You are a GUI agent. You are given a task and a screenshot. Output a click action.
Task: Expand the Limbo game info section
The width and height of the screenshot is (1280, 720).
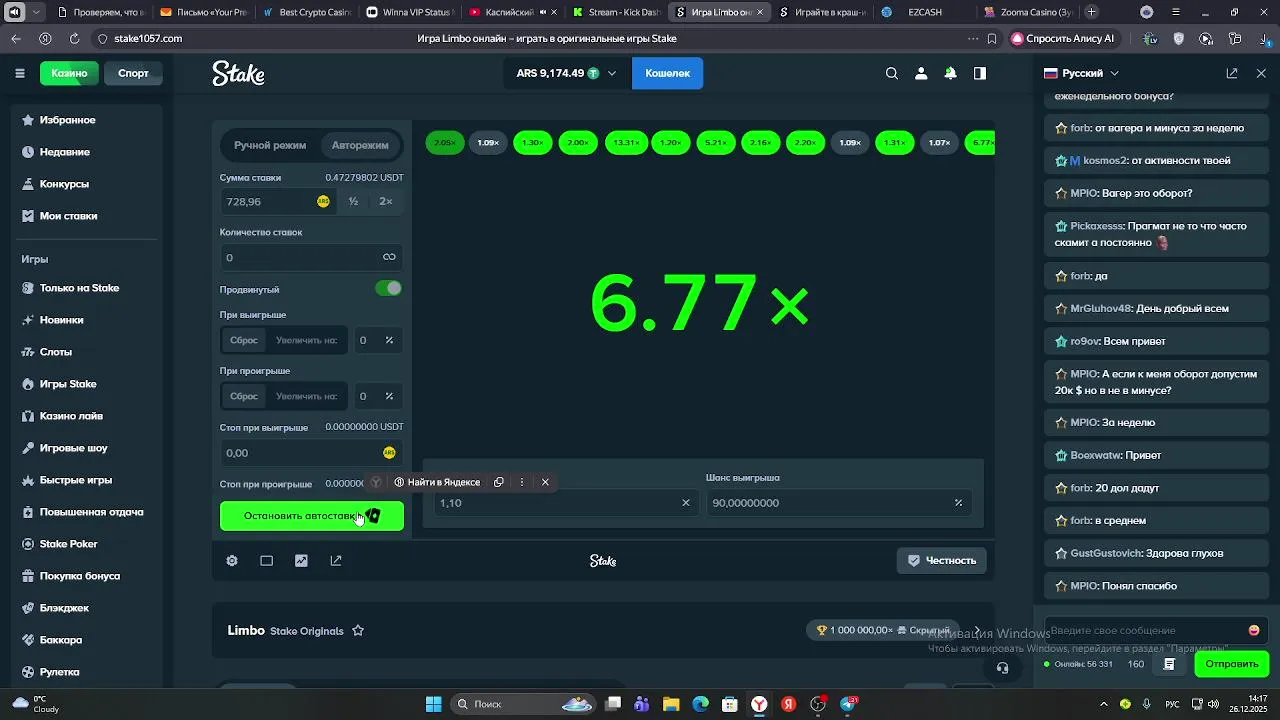coord(977,631)
